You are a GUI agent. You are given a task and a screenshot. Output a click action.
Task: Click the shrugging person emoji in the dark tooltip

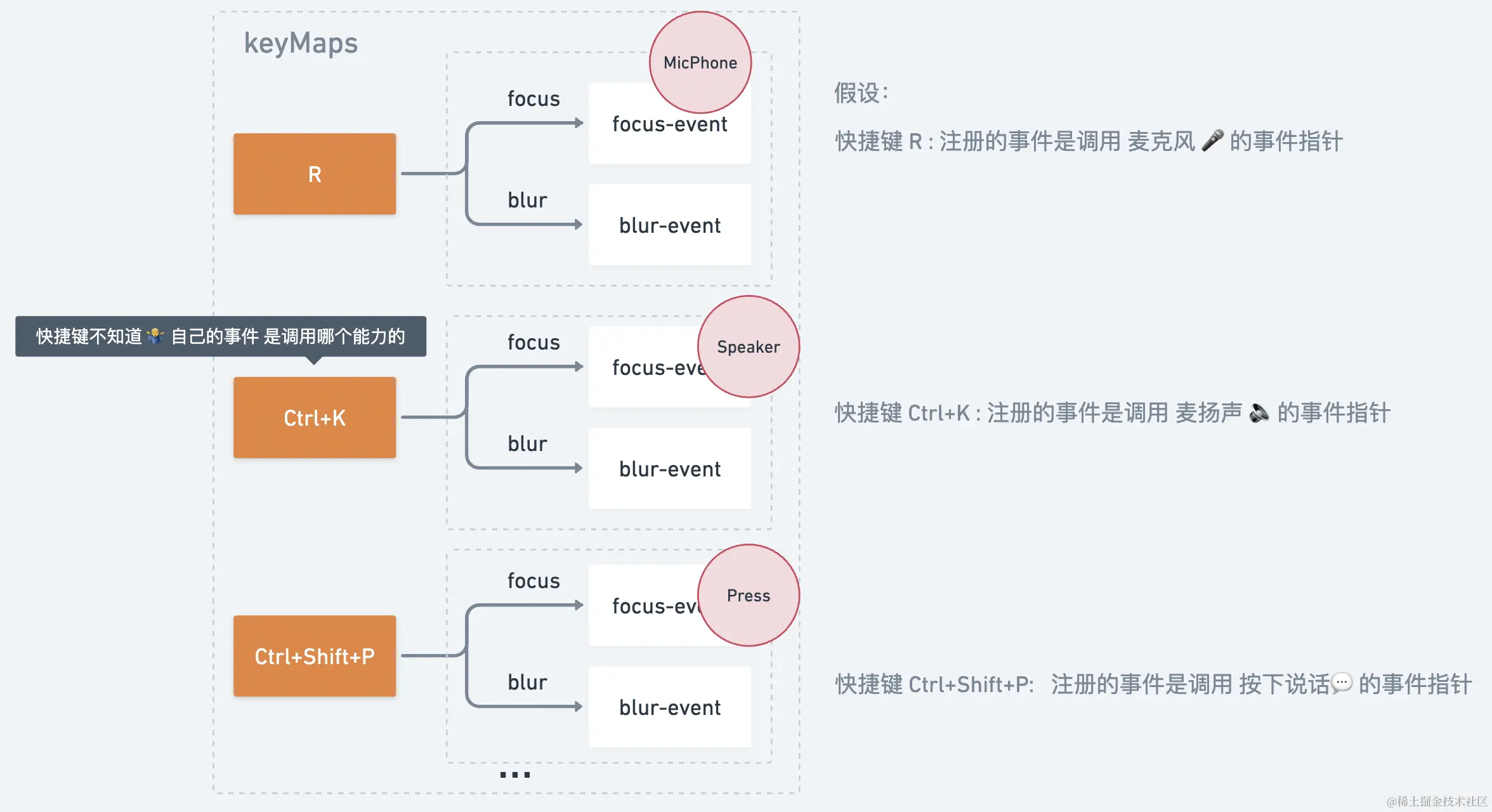click(x=155, y=336)
